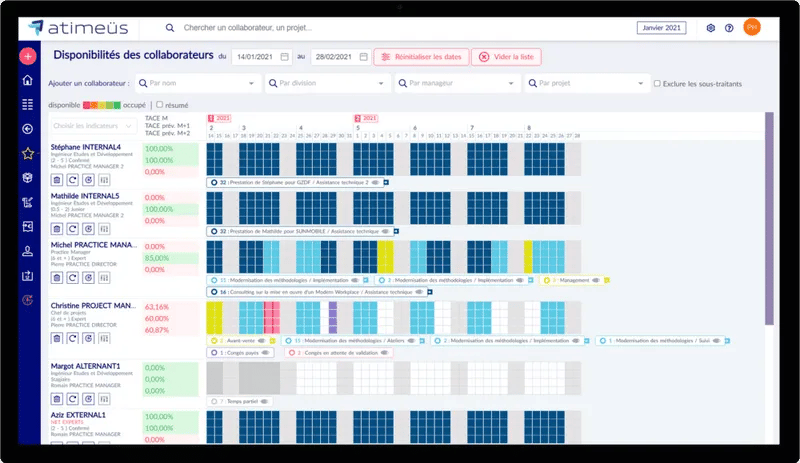Screen dimensions: 800x463
Task: Open the settings gear icon in header
Action: [711, 28]
